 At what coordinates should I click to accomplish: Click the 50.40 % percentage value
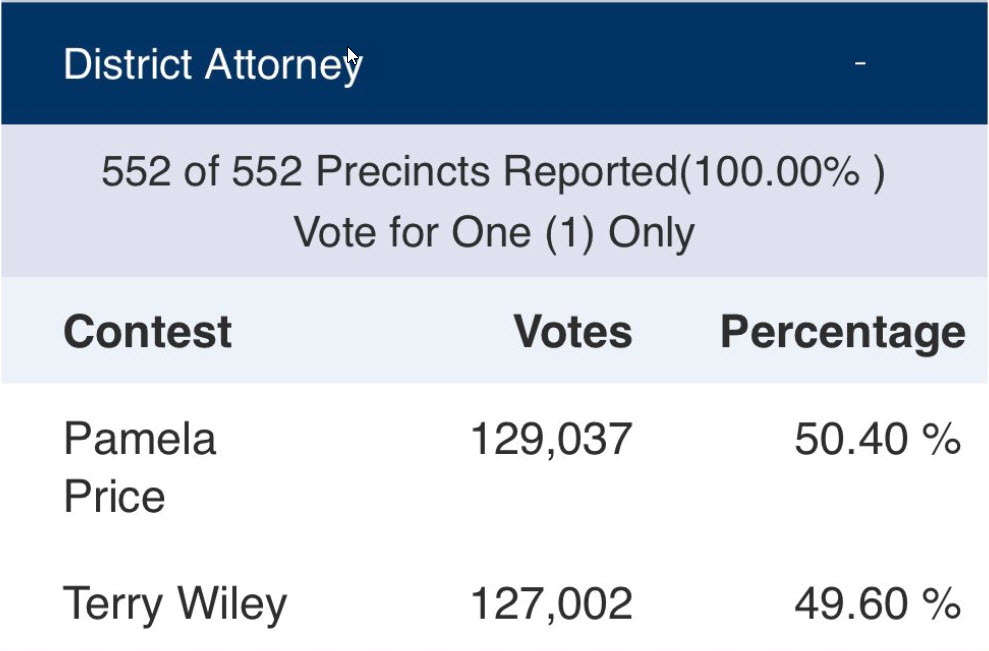click(x=877, y=439)
